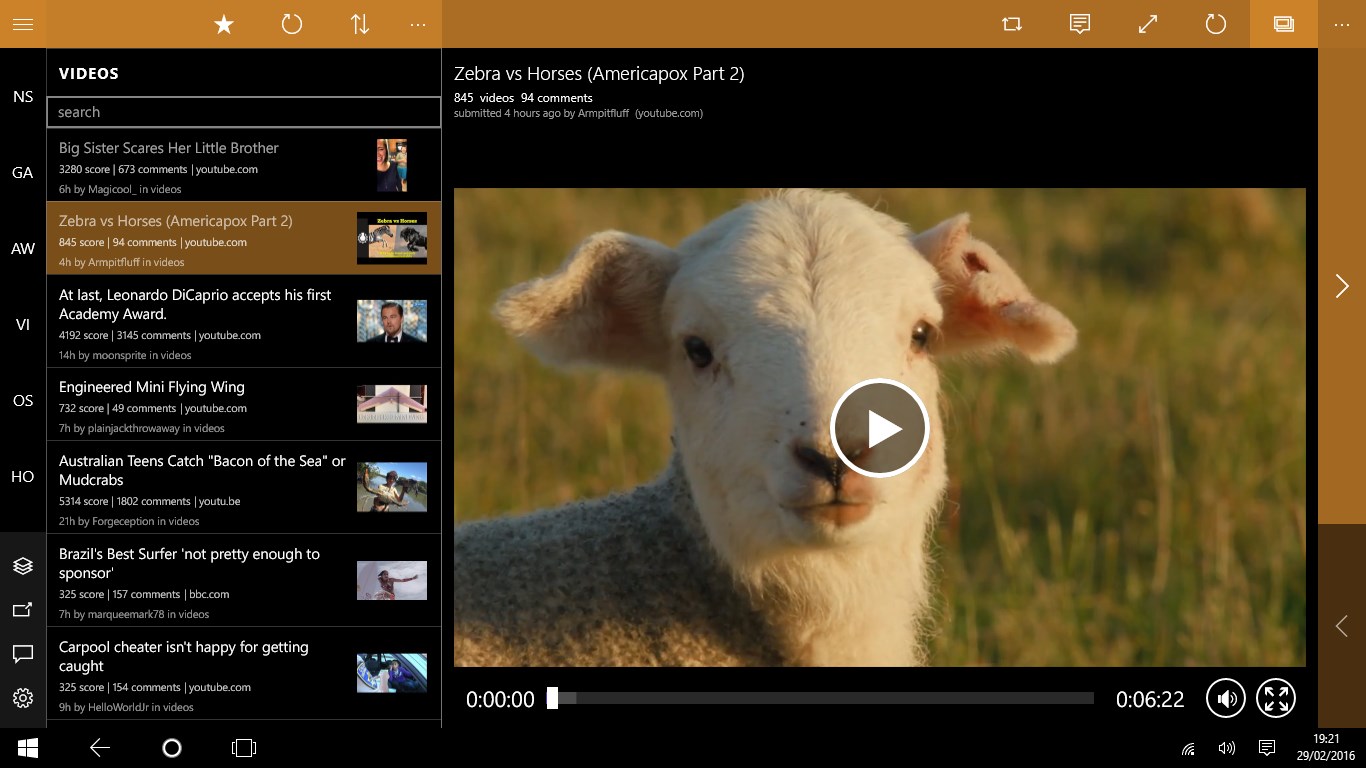The width and height of the screenshot is (1366, 768).
Task: Click the (youtube.com) source link in header
Action: click(x=669, y=113)
